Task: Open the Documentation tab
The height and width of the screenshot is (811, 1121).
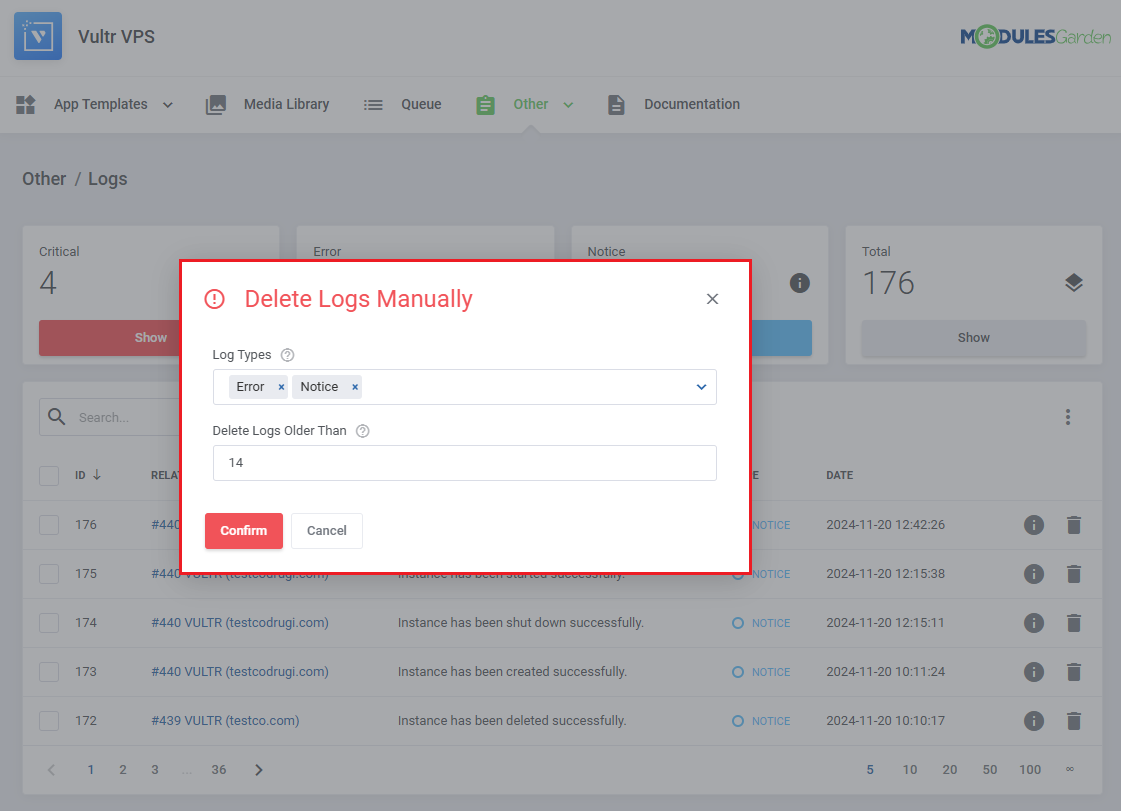Action: click(x=692, y=104)
